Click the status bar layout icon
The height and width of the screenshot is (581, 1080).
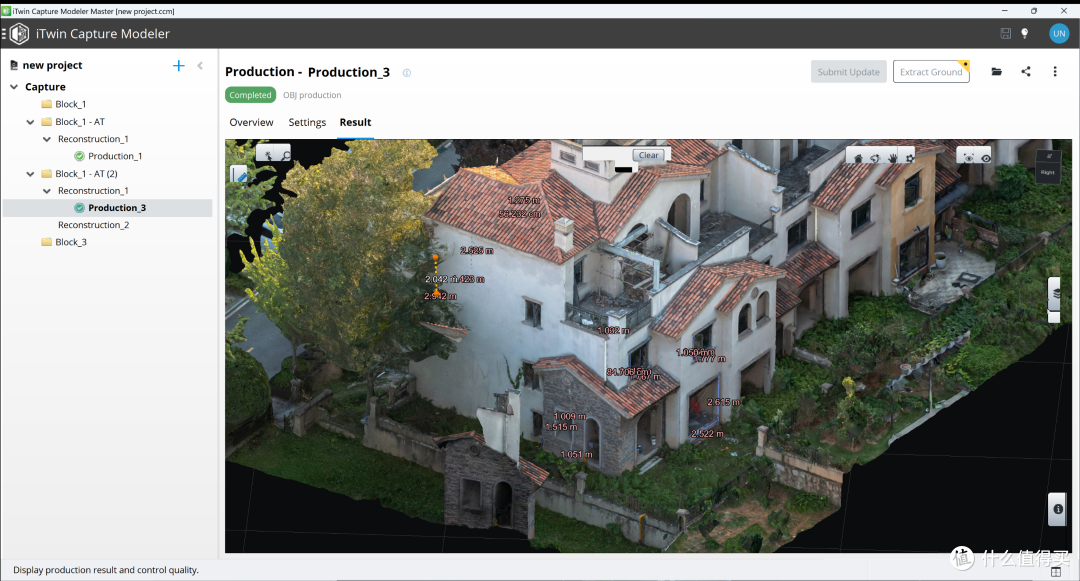point(1055,572)
